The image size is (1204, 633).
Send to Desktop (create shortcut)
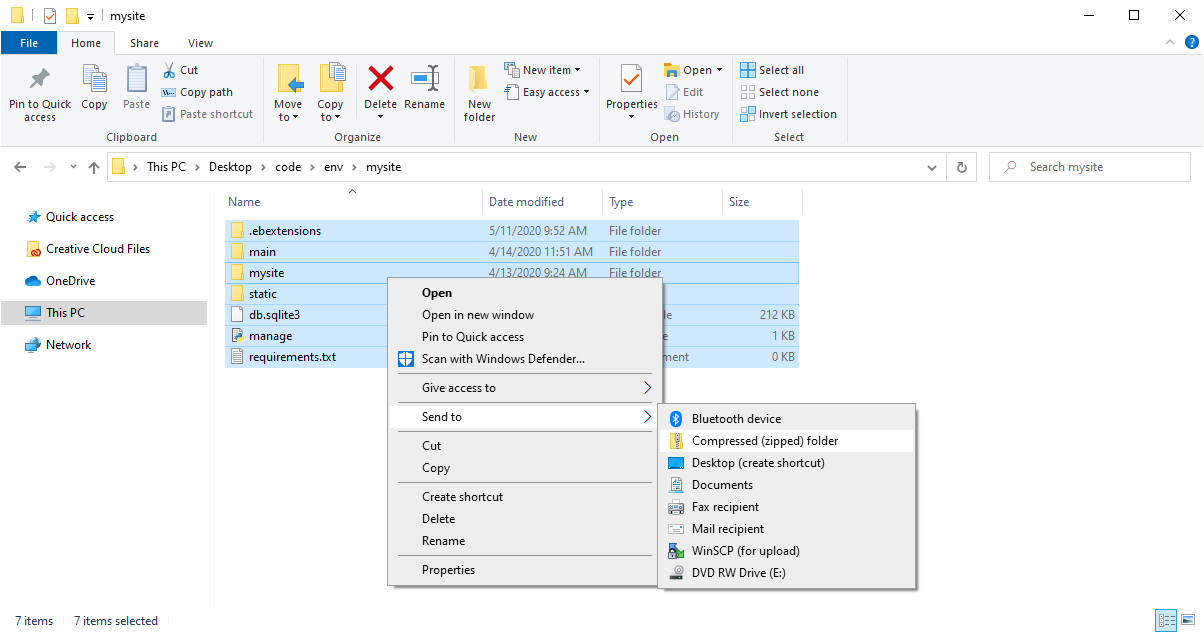click(786, 463)
